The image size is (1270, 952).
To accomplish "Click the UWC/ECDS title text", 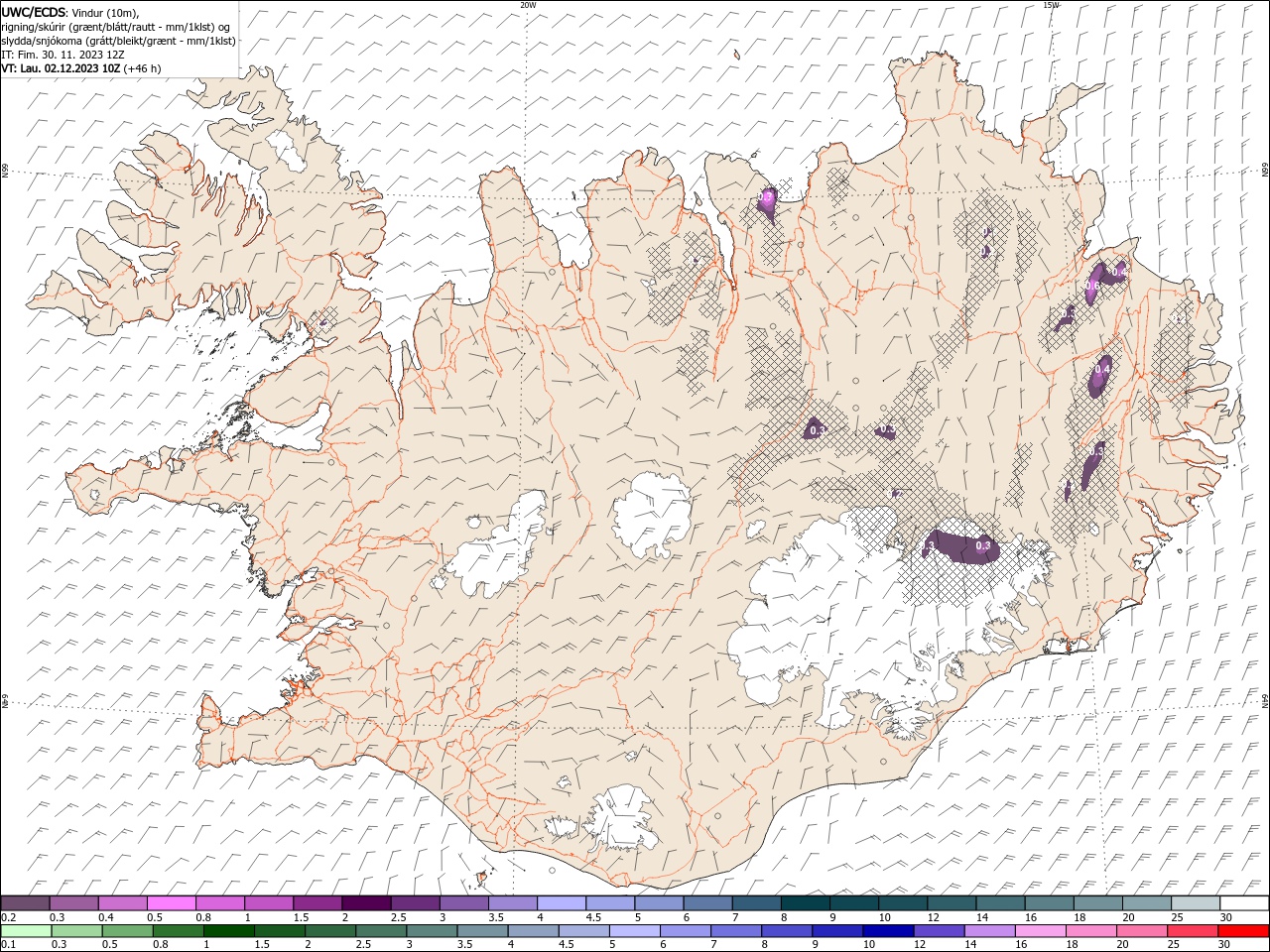I will point(34,12).
